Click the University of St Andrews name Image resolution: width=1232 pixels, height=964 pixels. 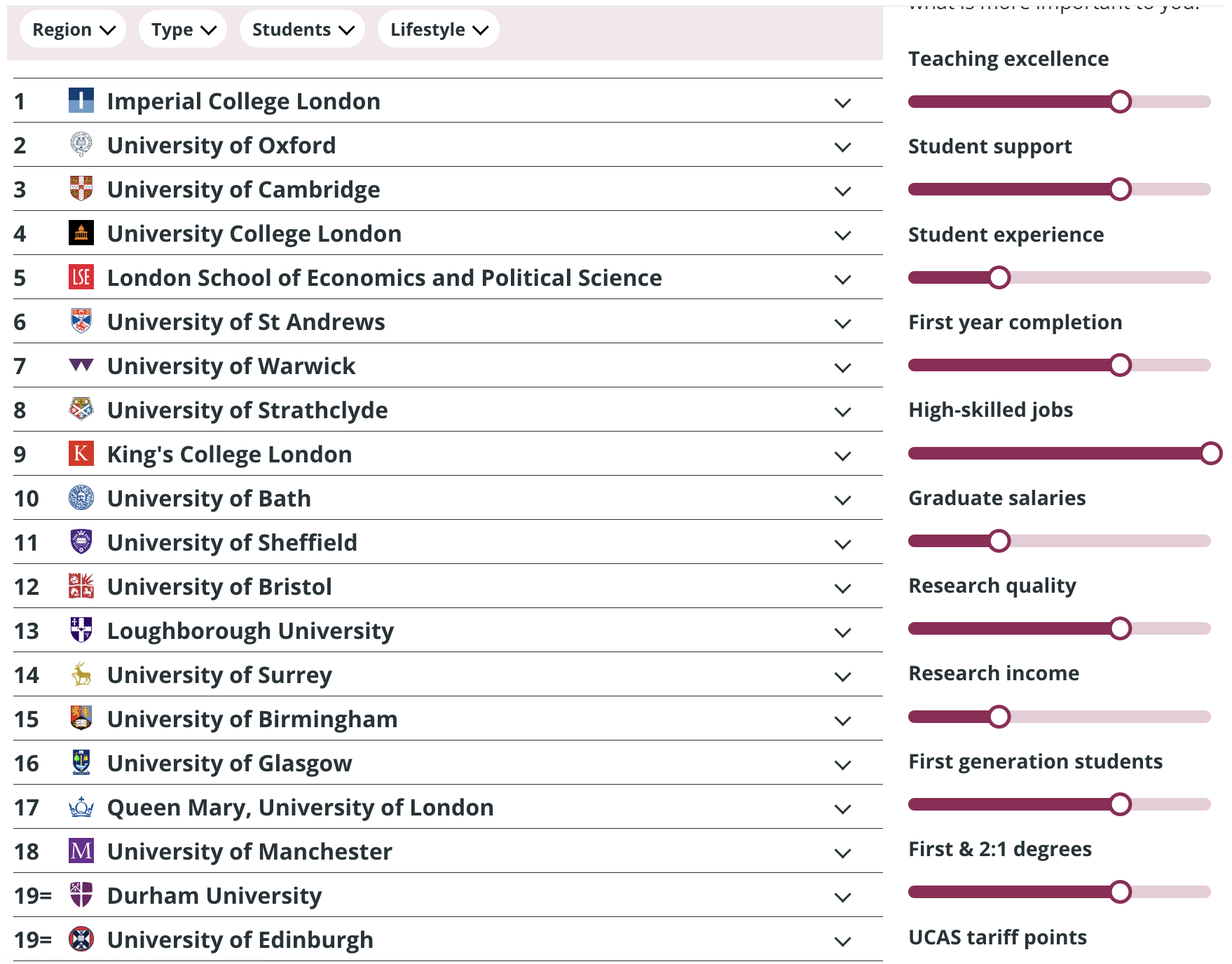coord(246,322)
